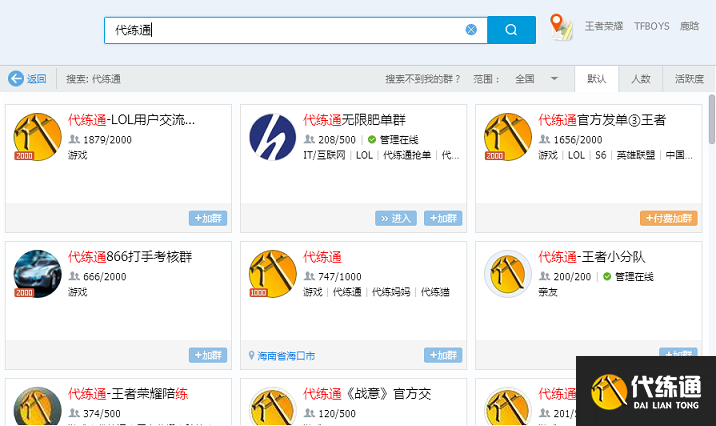Open 代练通-LOL用户交流 group avatar
The width and height of the screenshot is (716, 426).
(38, 137)
